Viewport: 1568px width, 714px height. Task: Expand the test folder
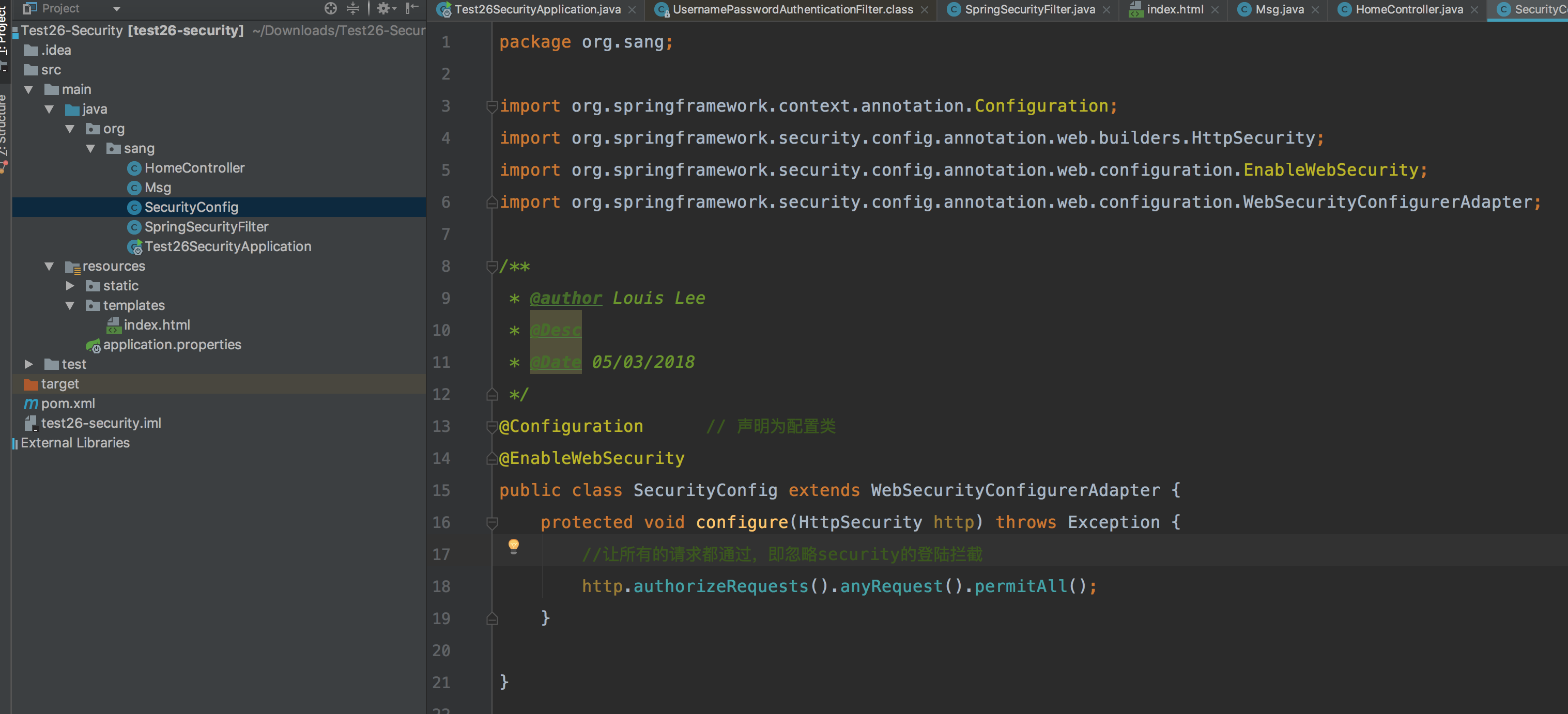[x=28, y=364]
